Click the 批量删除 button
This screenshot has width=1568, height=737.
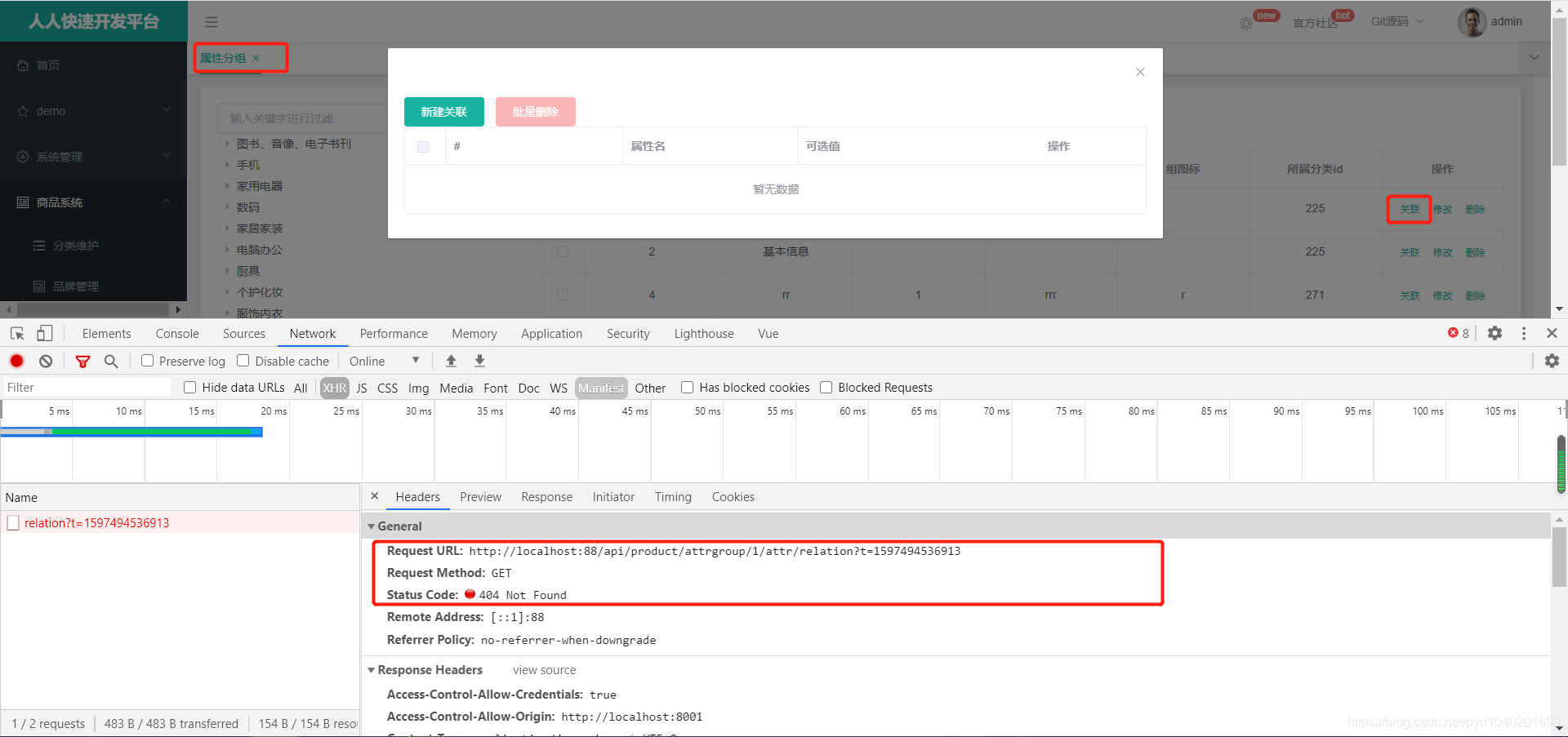pyautogui.click(x=536, y=112)
